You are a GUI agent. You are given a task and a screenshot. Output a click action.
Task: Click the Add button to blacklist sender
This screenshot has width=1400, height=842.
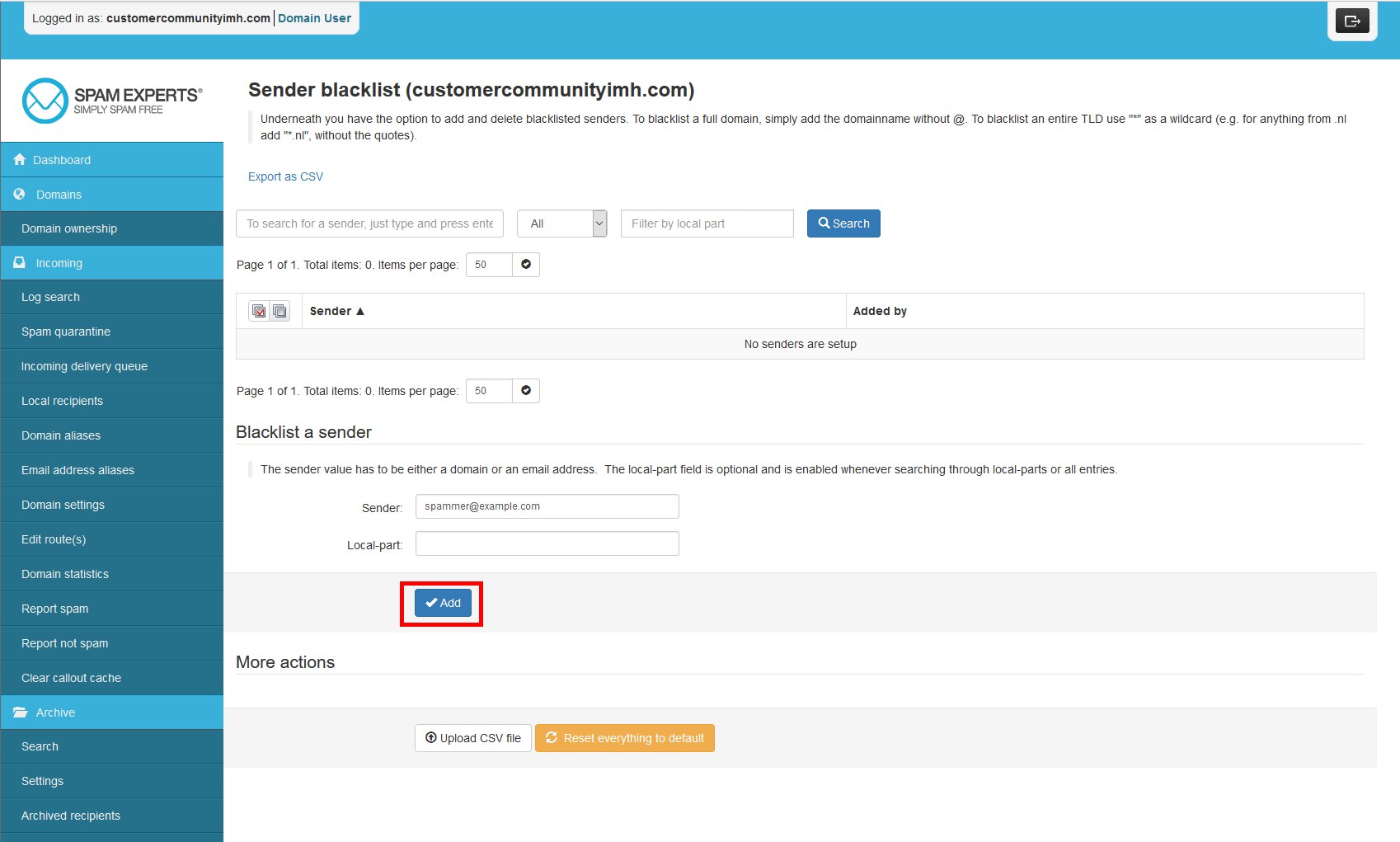point(443,603)
